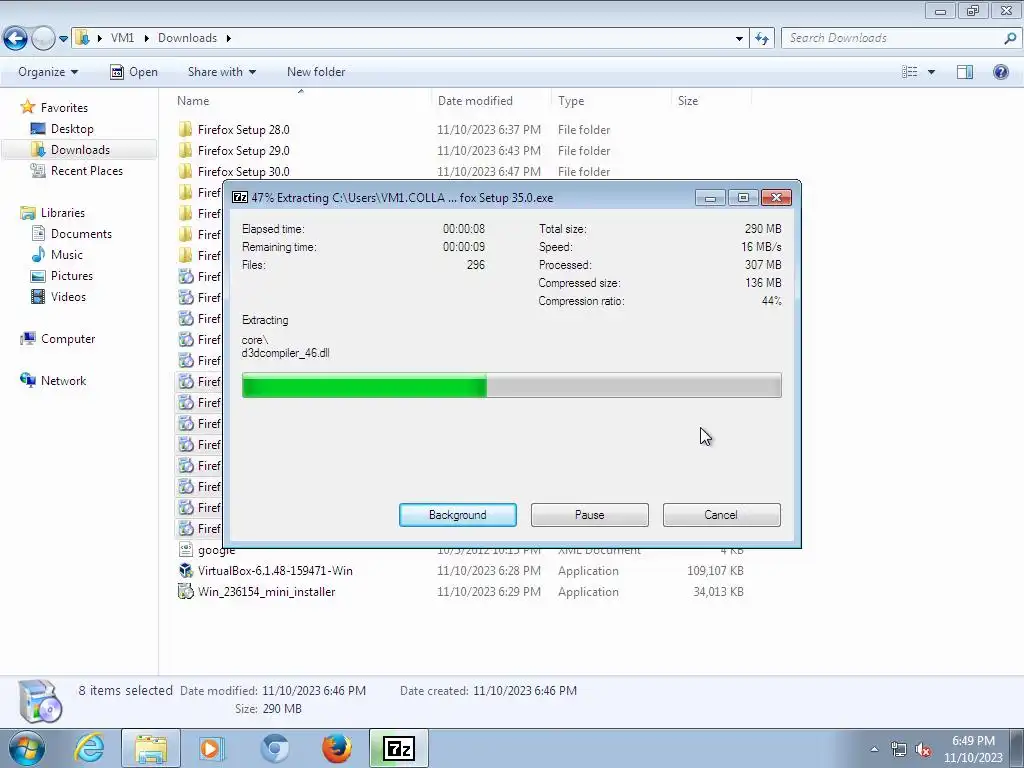Screen dimensions: 1024x768
Task: Send the extraction to Background
Action: pos(458,515)
